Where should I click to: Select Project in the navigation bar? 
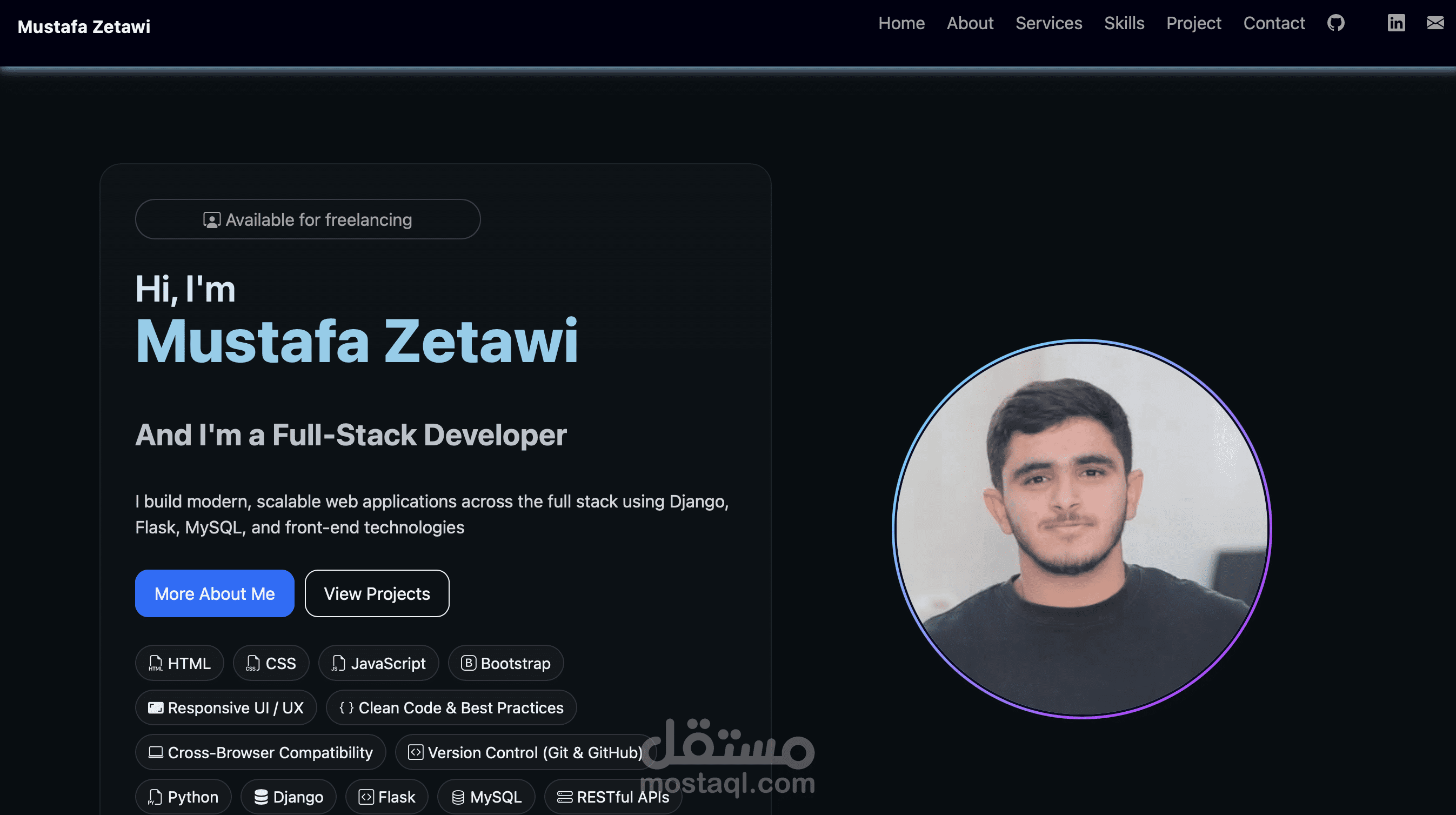[1193, 23]
